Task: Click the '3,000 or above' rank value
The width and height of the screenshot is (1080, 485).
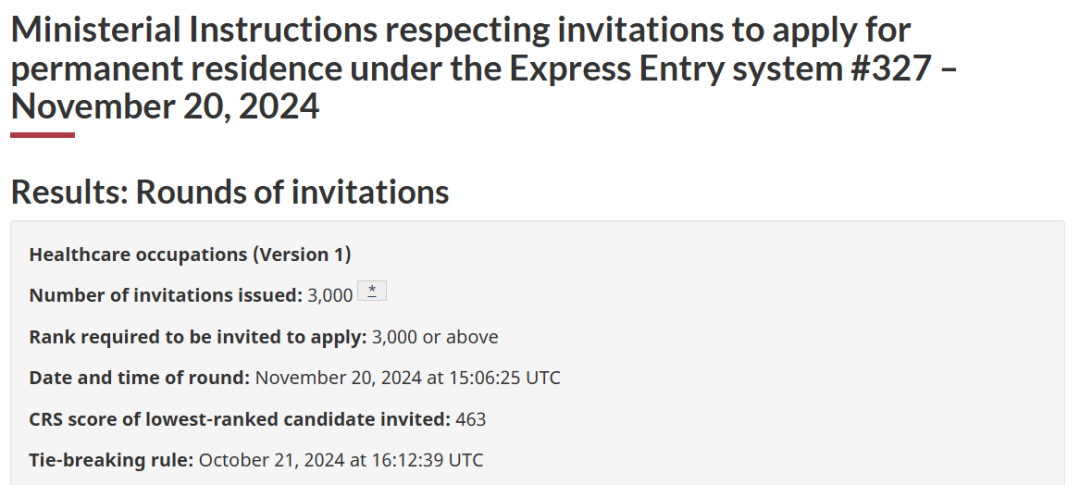Action: click(x=435, y=337)
